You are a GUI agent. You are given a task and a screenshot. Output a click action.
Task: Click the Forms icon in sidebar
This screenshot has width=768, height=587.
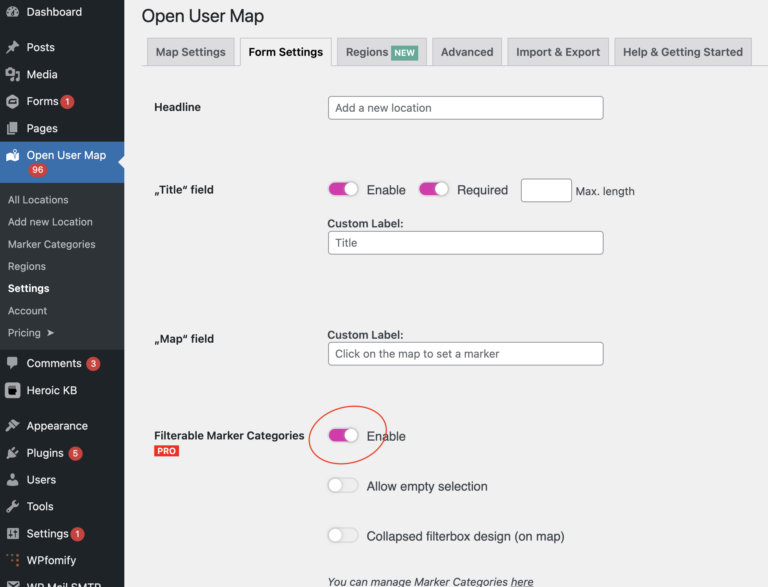point(13,101)
